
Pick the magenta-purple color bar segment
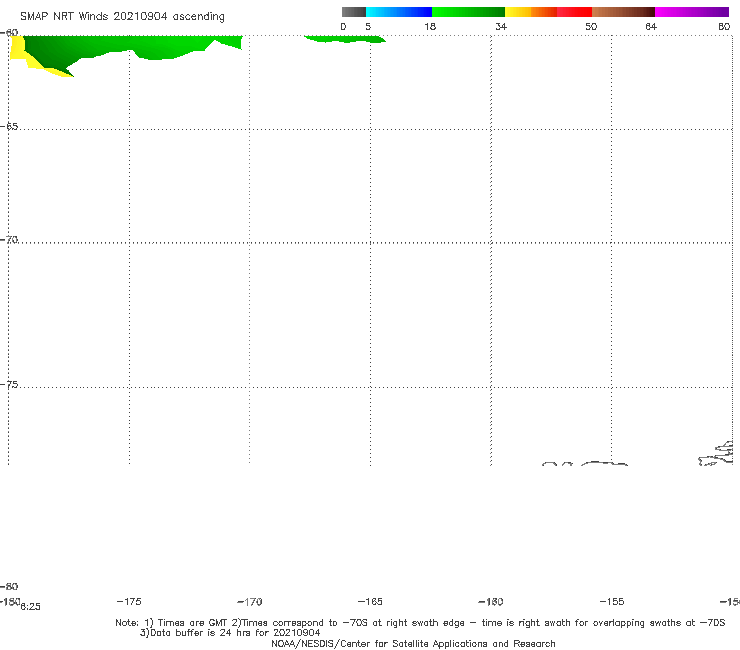692,12
